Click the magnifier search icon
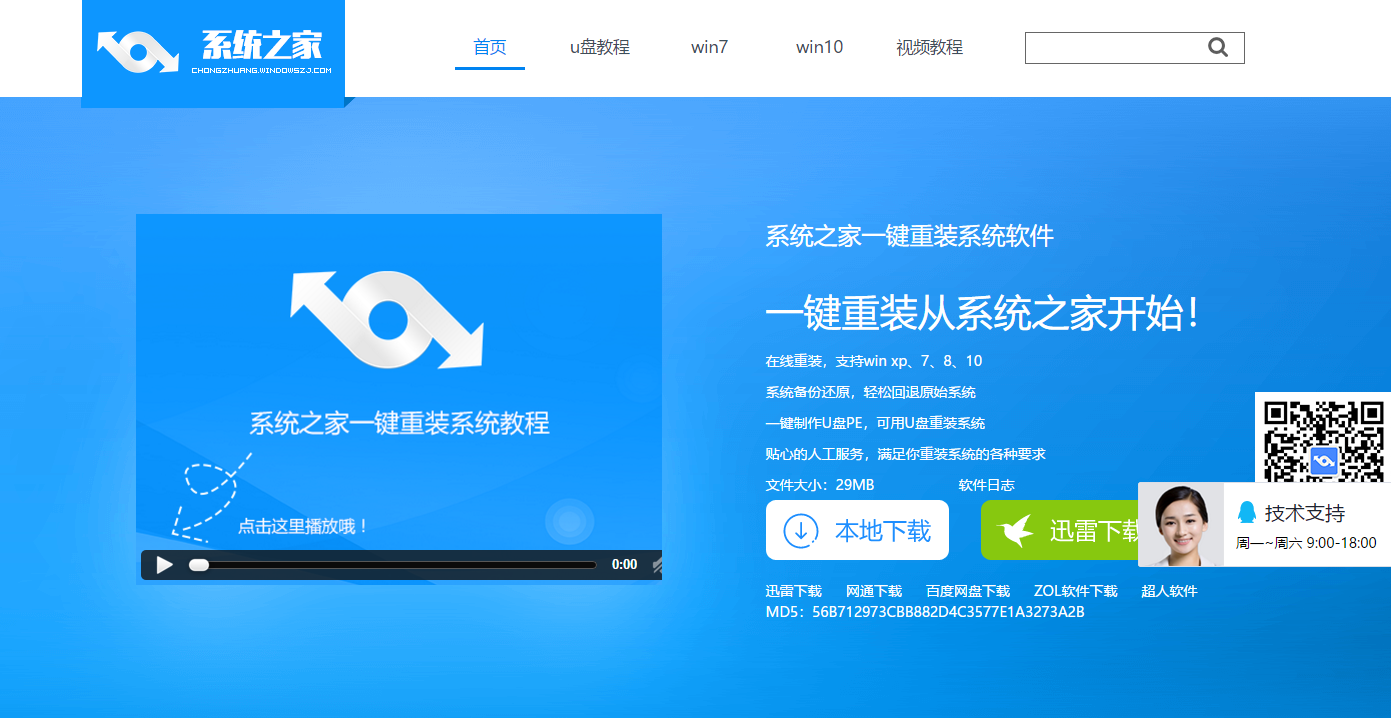This screenshot has width=1391, height=718. (x=1217, y=47)
